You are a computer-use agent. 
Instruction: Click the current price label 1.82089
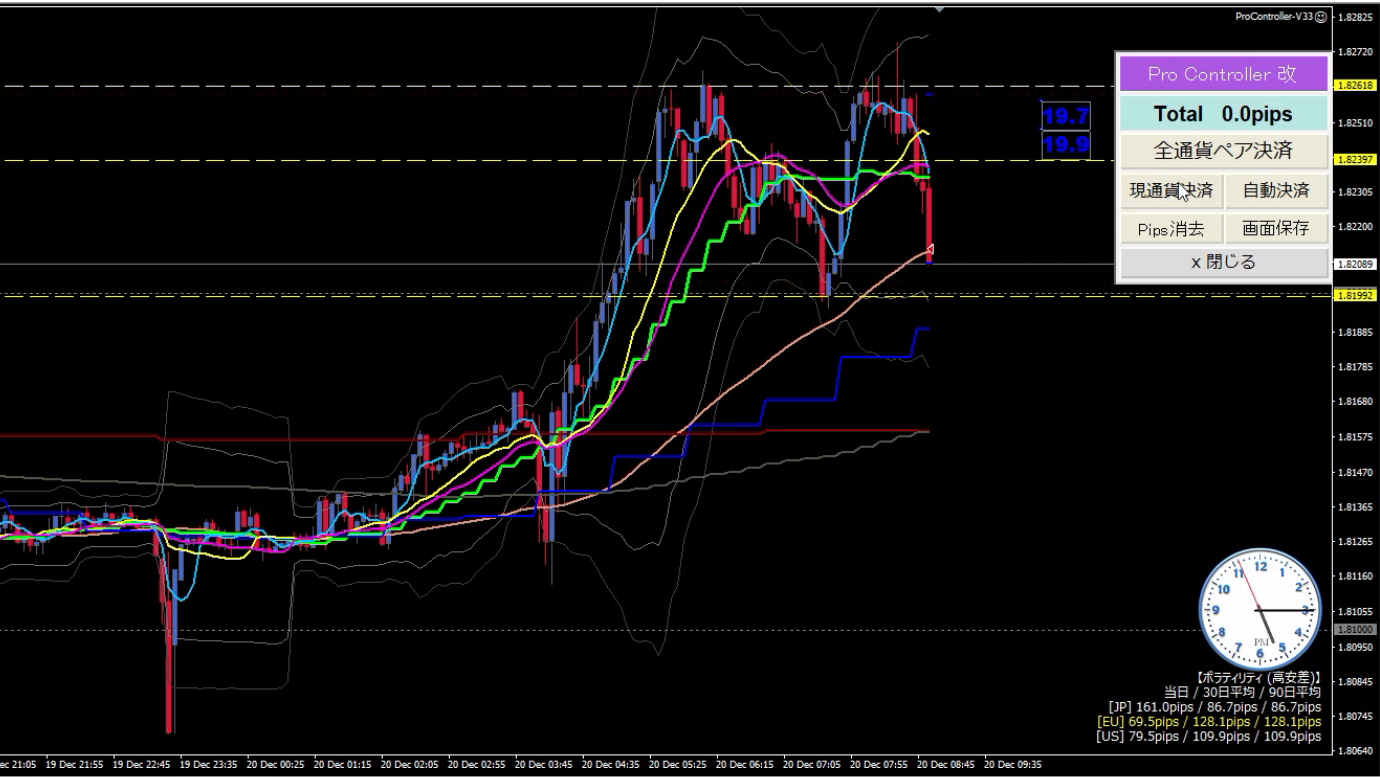(1356, 265)
